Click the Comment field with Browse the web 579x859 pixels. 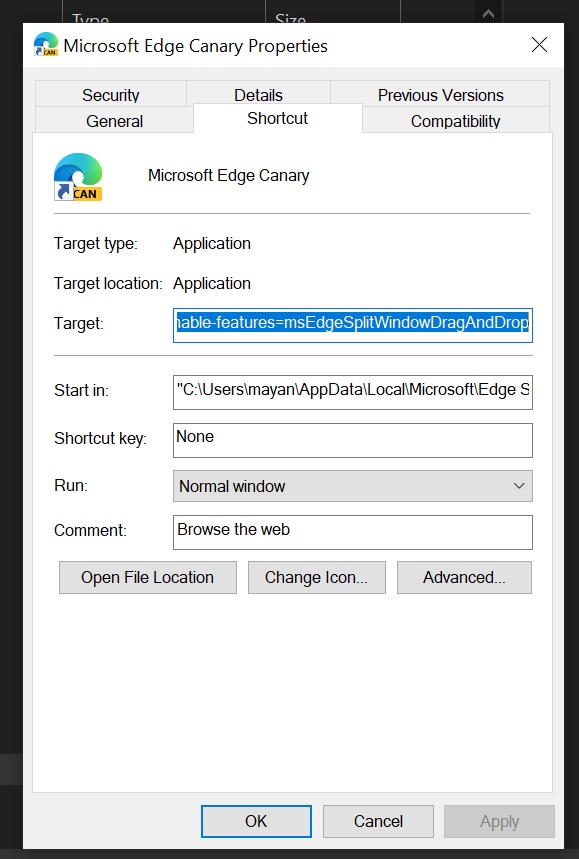pyautogui.click(x=352, y=532)
